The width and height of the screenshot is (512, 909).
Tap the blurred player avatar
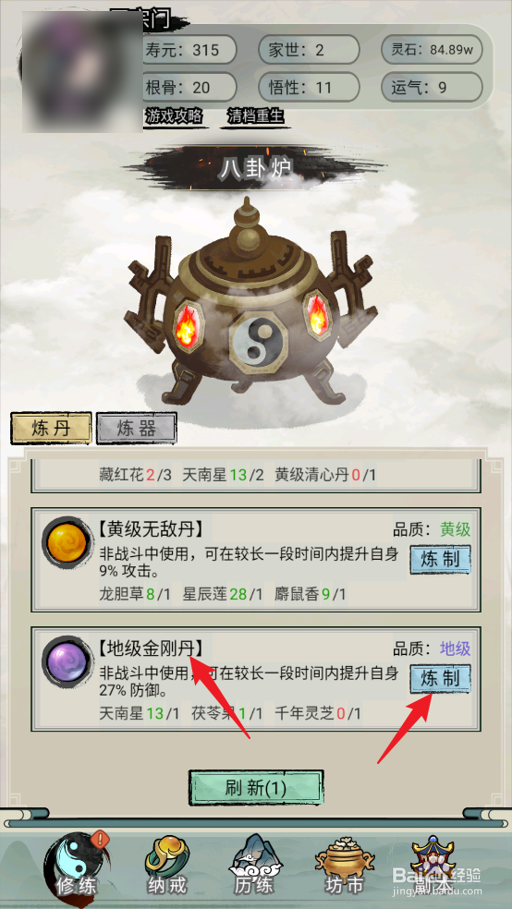coord(82,71)
